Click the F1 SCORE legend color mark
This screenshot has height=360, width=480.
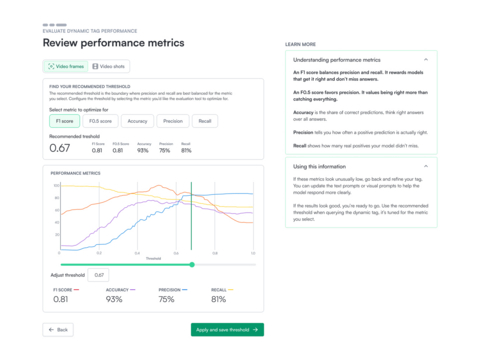(x=76, y=290)
